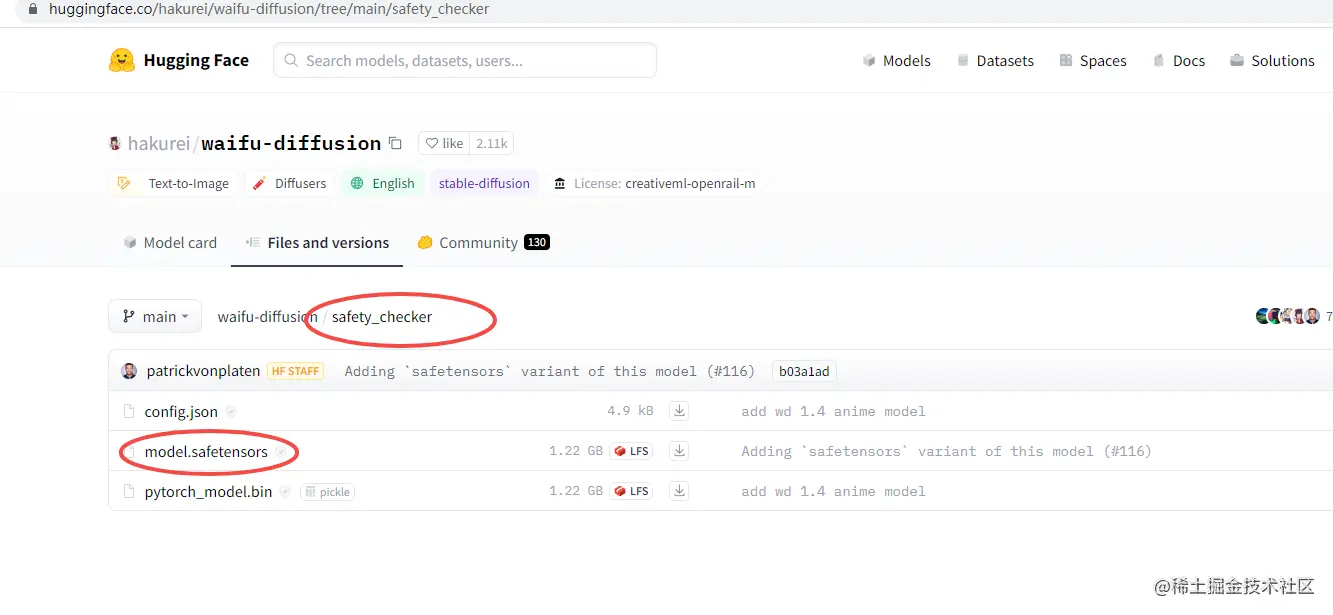Open the pytorch_model.bin file
The height and width of the screenshot is (615, 1333).
coord(208,491)
